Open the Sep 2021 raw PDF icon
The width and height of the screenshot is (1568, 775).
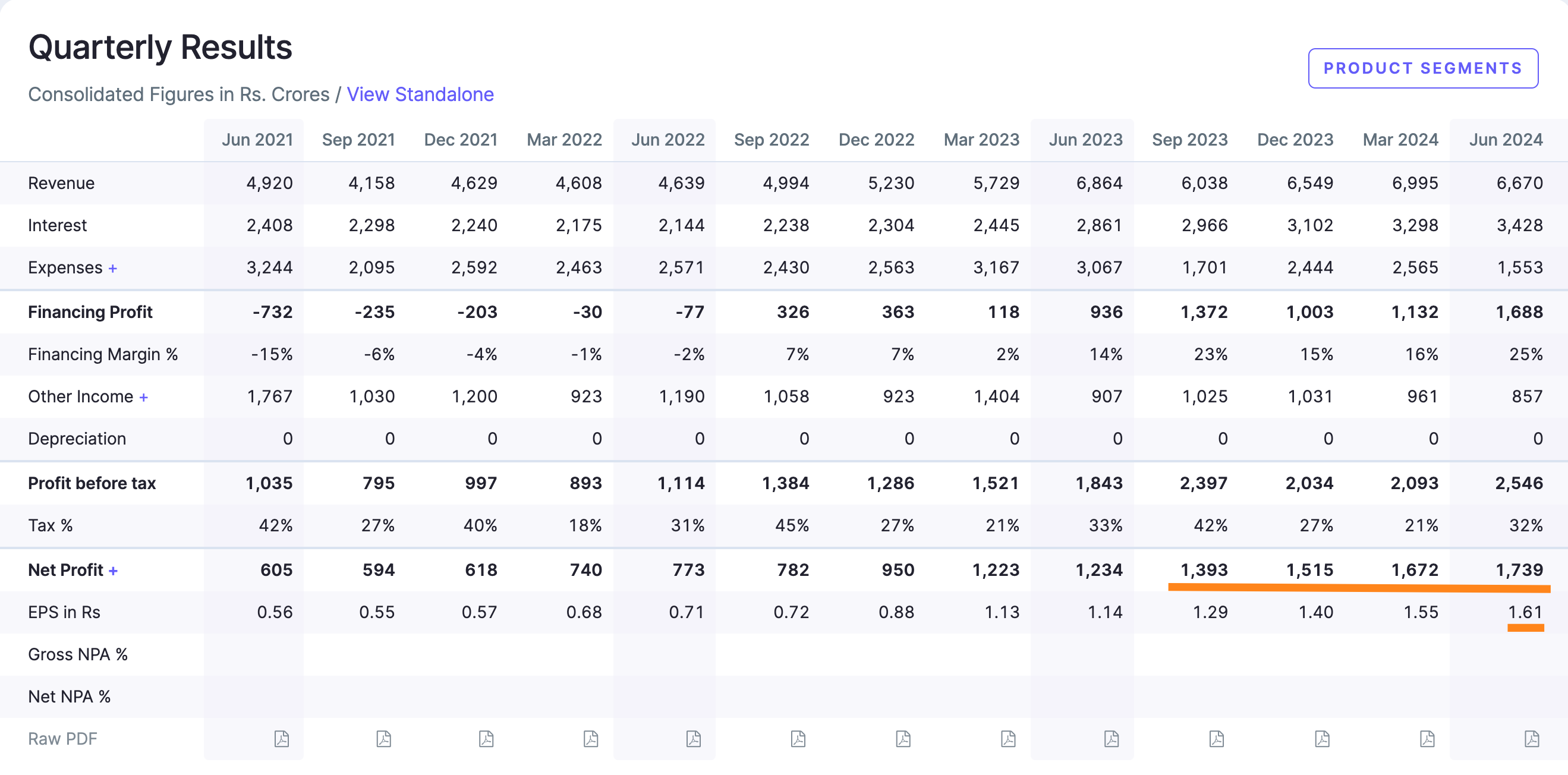coord(383,739)
